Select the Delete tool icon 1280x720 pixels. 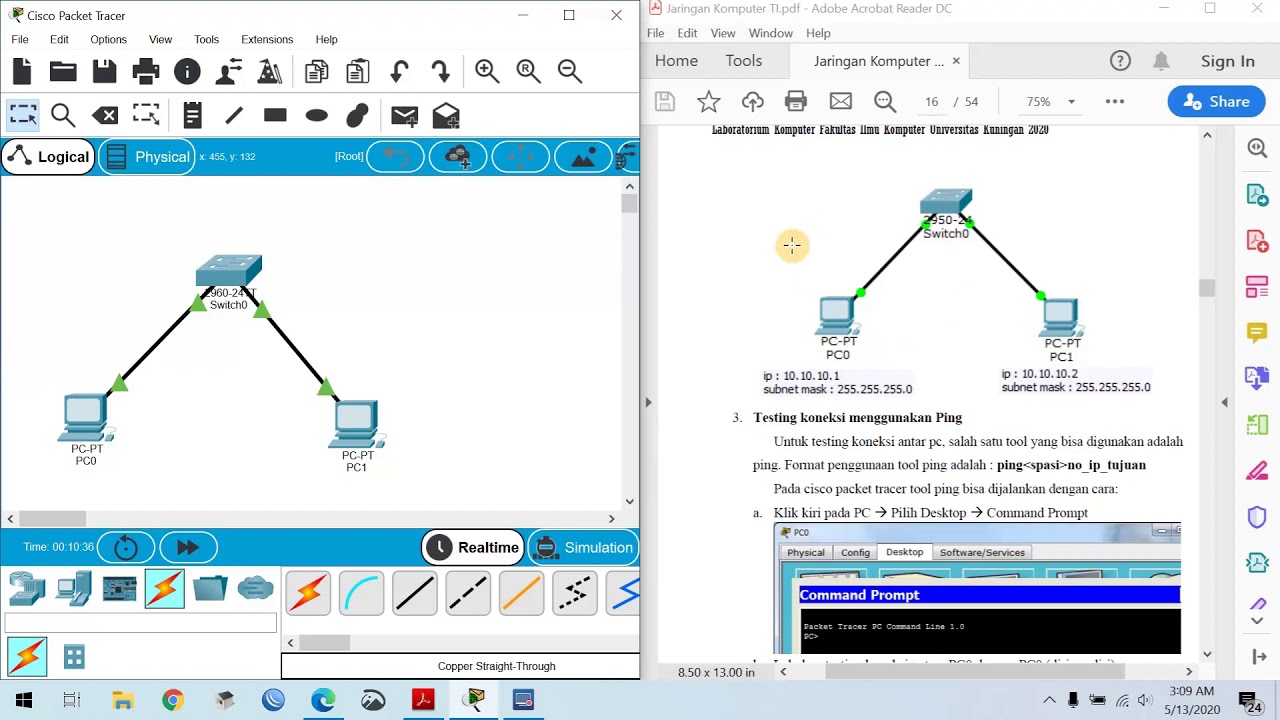(105, 116)
